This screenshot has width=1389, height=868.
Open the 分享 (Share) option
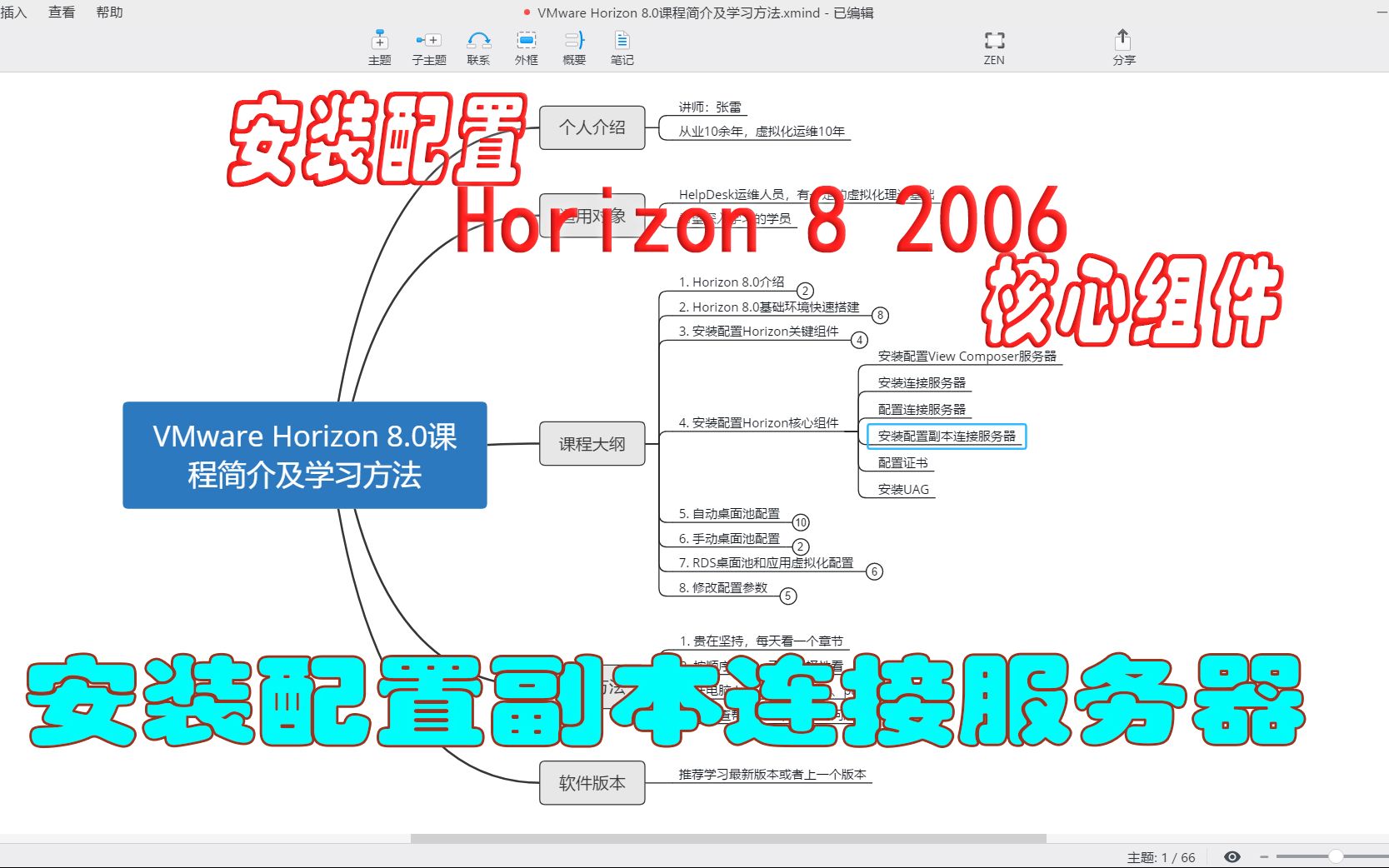click(1123, 47)
